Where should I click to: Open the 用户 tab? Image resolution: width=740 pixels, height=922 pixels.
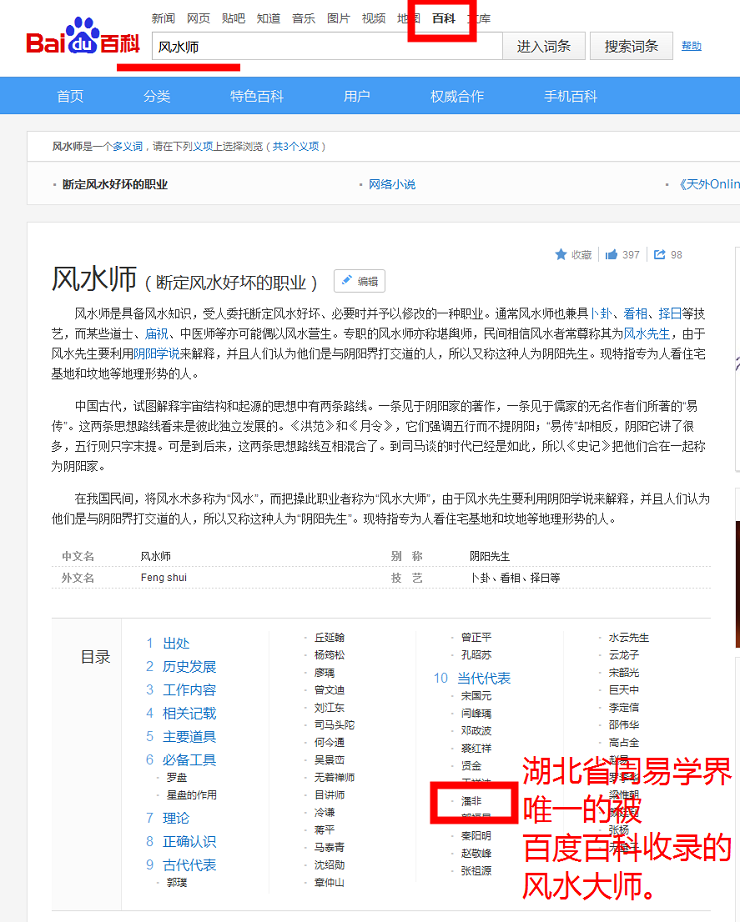357,96
